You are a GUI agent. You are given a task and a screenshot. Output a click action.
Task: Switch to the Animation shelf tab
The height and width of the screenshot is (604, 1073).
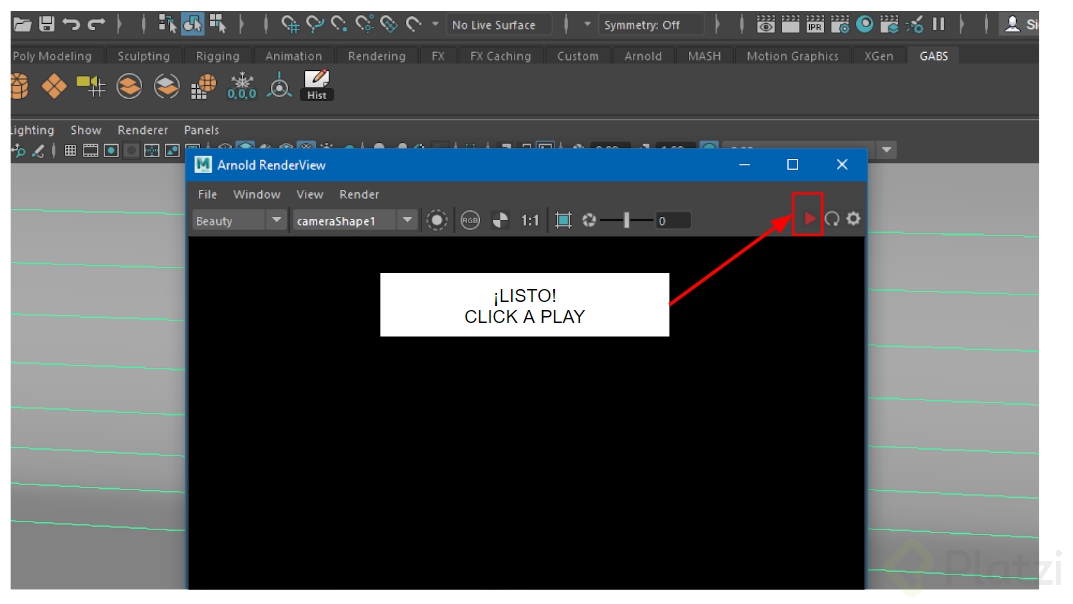(294, 56)
